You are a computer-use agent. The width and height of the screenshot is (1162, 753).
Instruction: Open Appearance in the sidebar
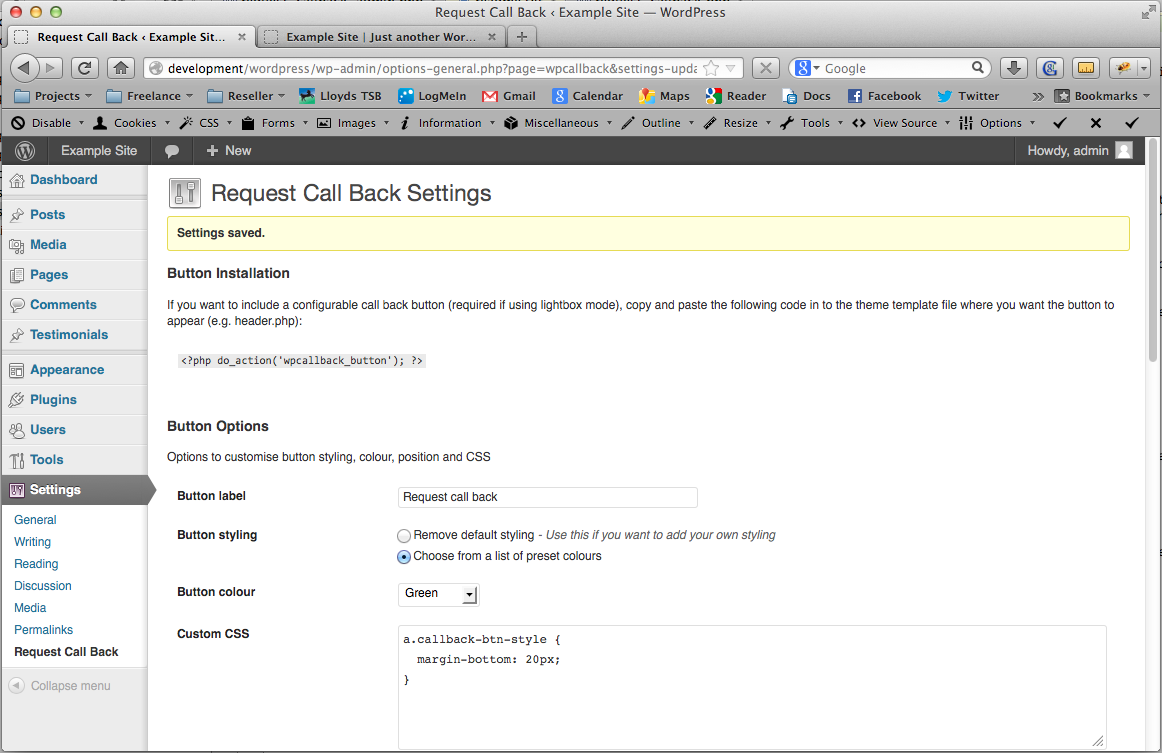pos(67,370)
